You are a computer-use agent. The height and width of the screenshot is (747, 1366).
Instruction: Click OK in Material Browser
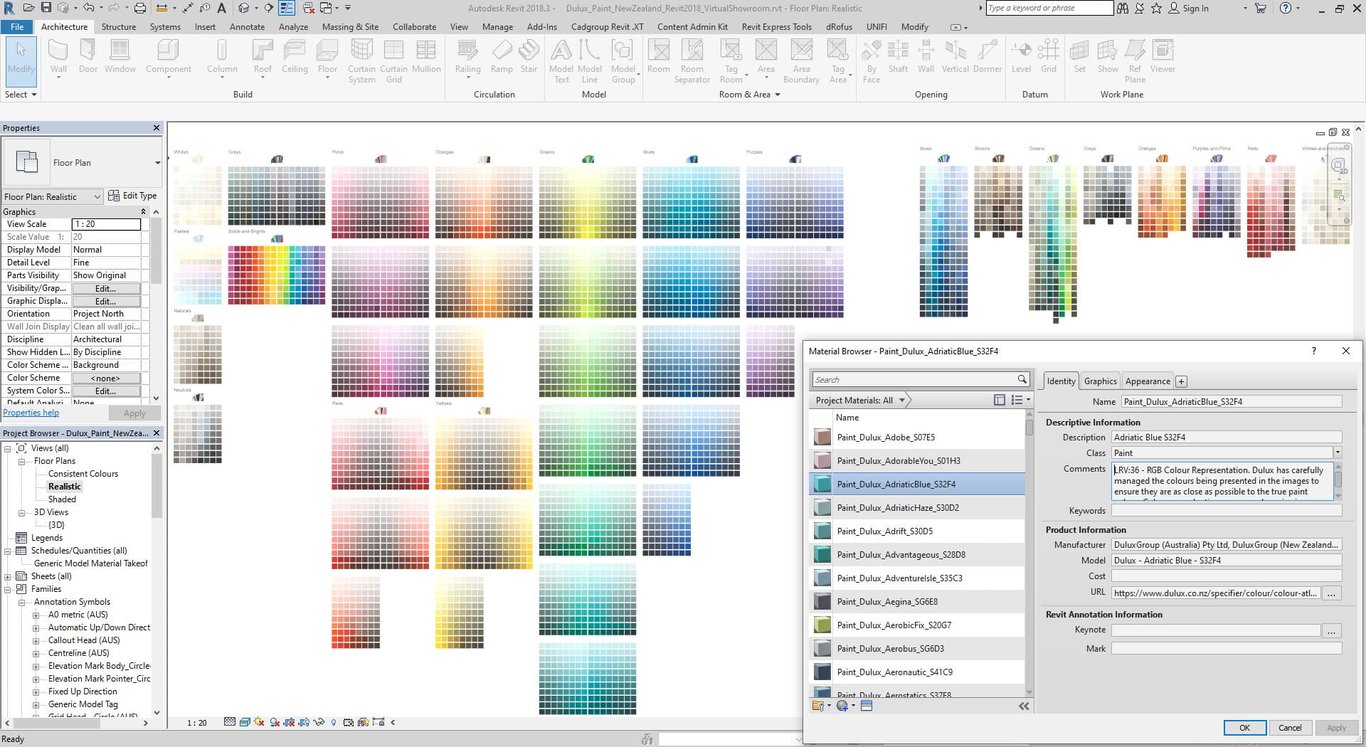tap(1244, 728)
